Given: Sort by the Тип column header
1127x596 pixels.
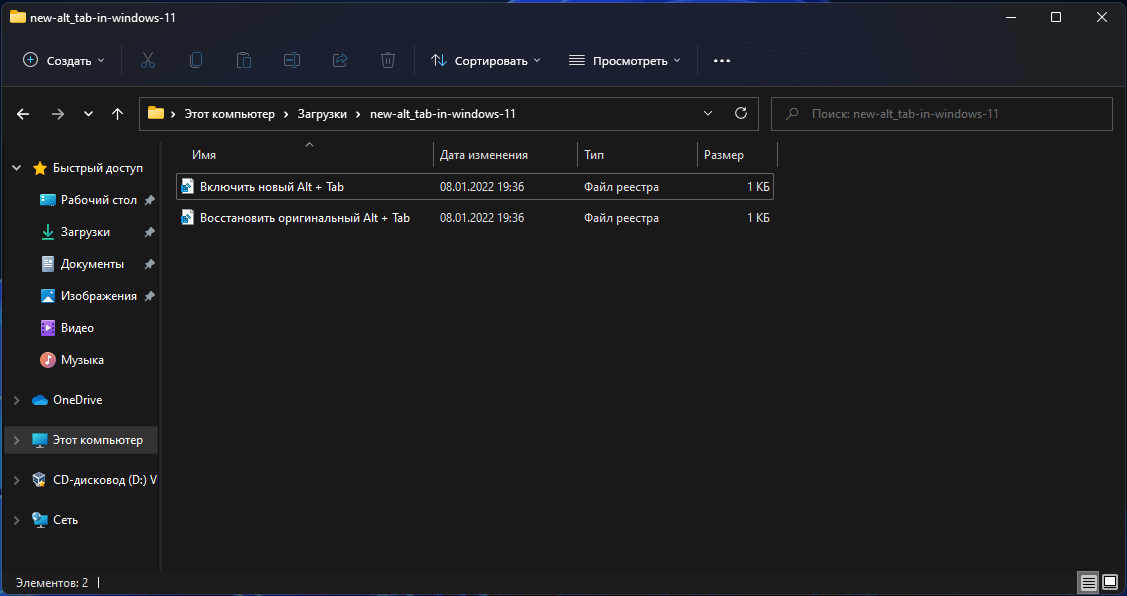Looking at the screenshot, I should (637, 155).
